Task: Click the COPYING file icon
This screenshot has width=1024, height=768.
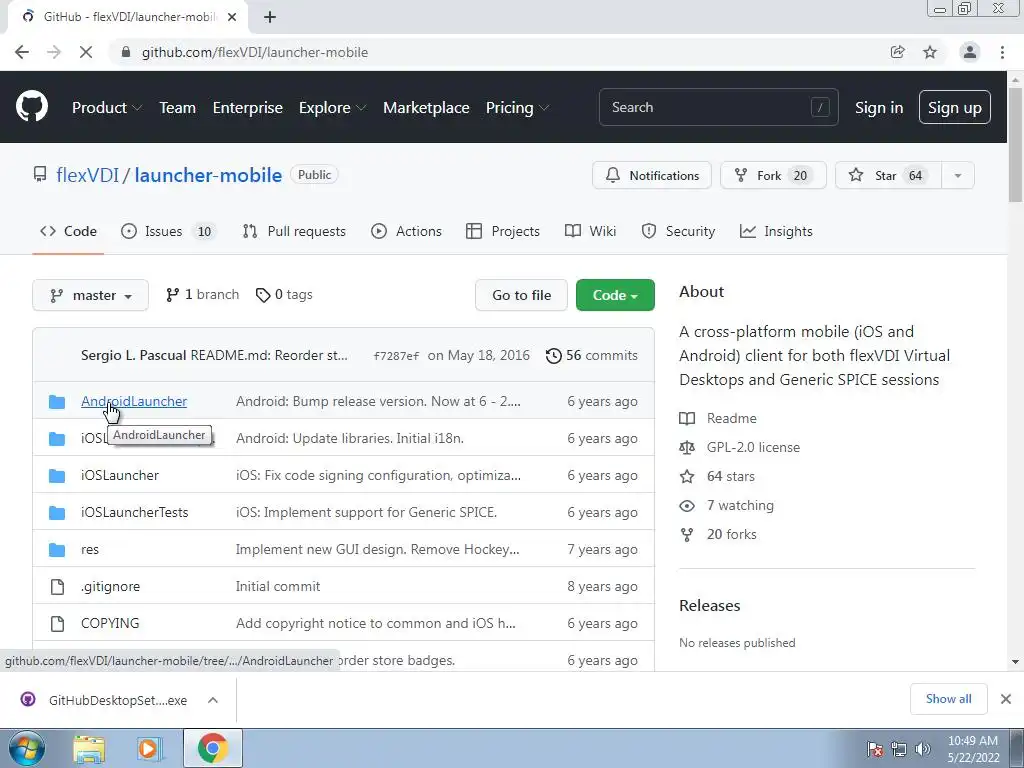Action: (x=57, y=624)
